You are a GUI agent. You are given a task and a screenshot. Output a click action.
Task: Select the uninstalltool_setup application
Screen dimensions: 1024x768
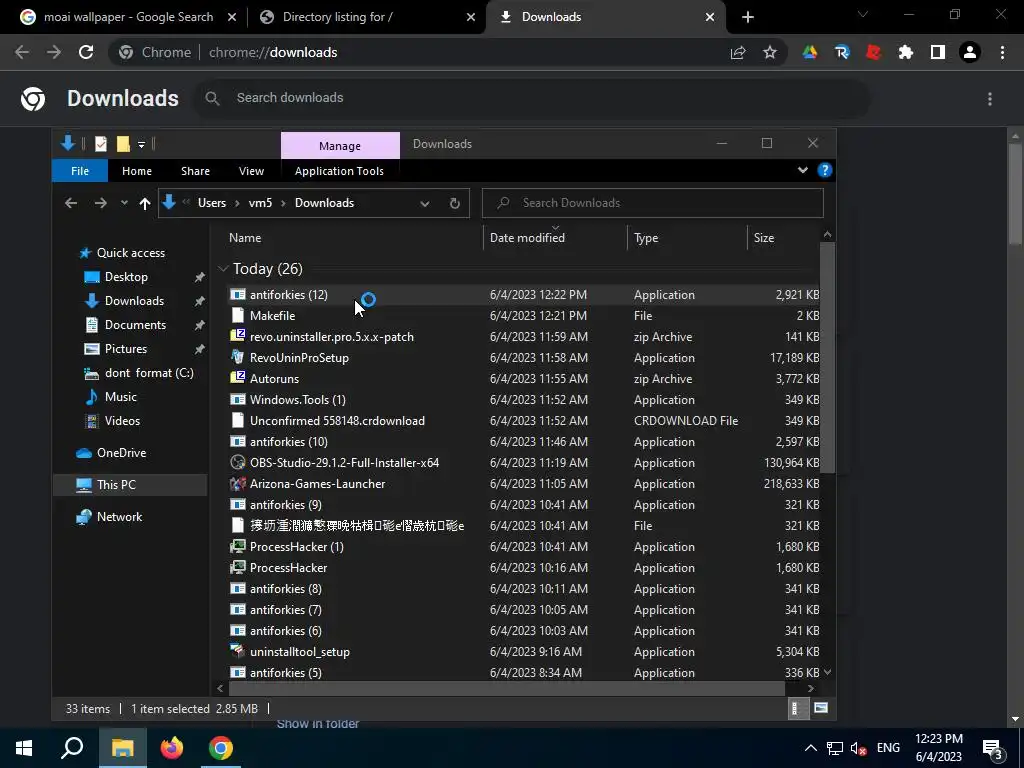(x=521, y=651)
